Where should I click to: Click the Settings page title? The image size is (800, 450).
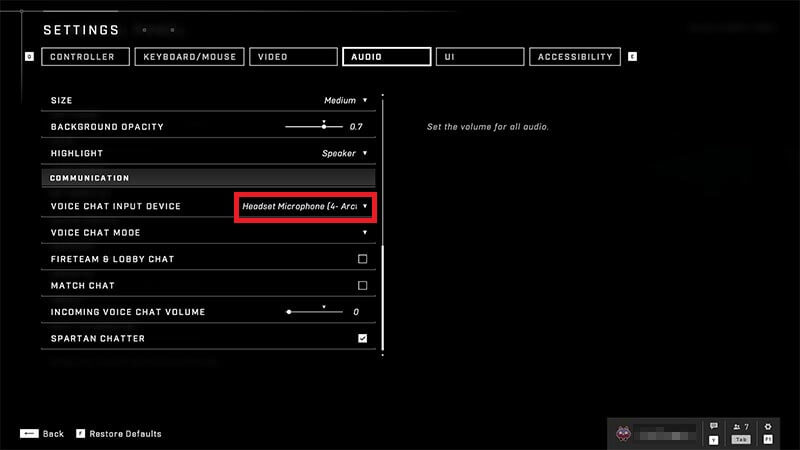[x=81, y=30]
